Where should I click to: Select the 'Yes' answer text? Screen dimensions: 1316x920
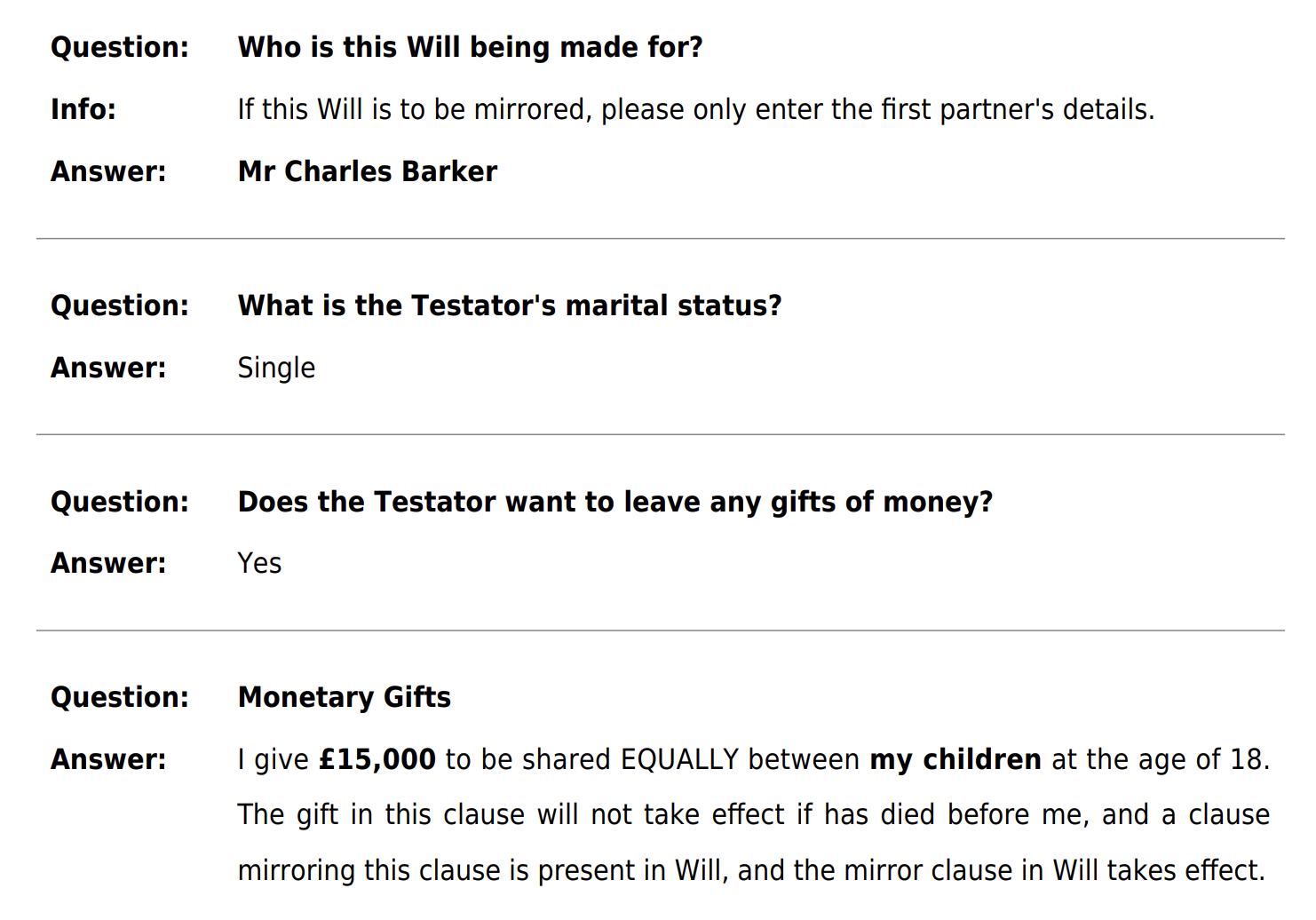(x=259, y=563)
